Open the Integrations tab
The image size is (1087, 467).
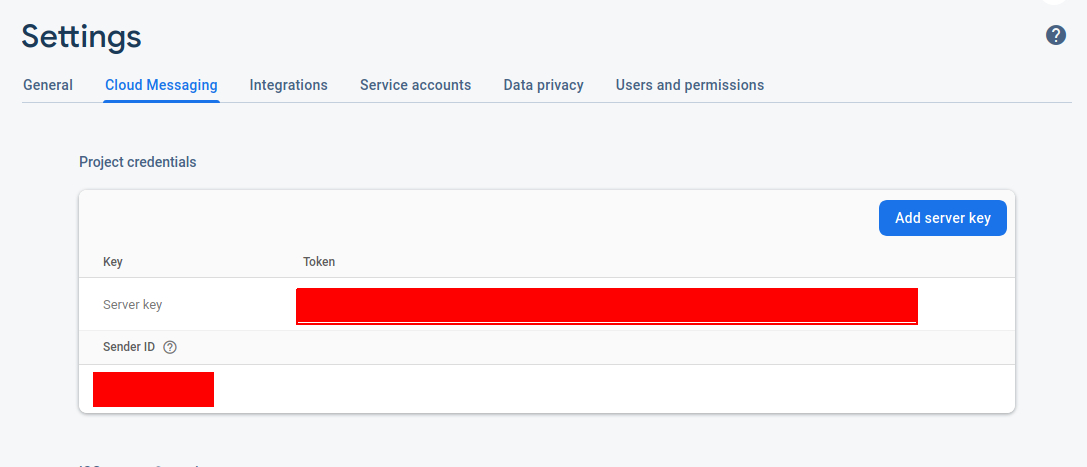(289, 85)
